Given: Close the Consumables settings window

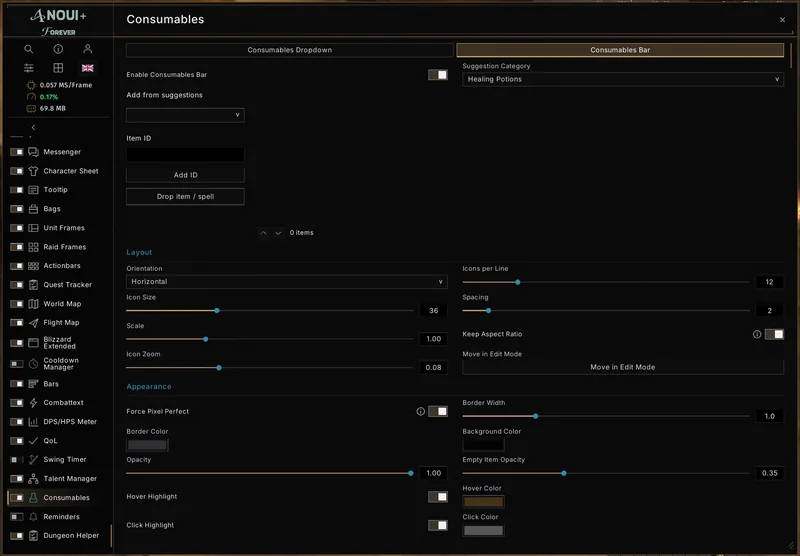Looking at the screenshot, I should [782, 20].
